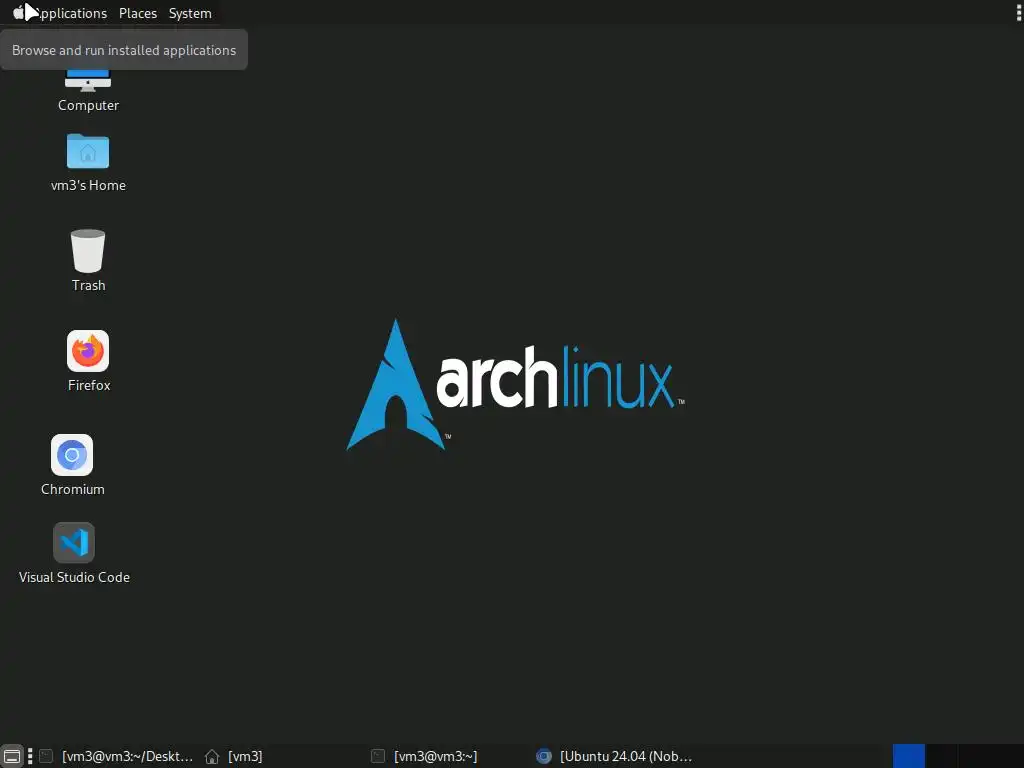This screenshot has height=768, width=1024.
Task: Click the show desktop button in bottom panel
Action: point(12,756)
